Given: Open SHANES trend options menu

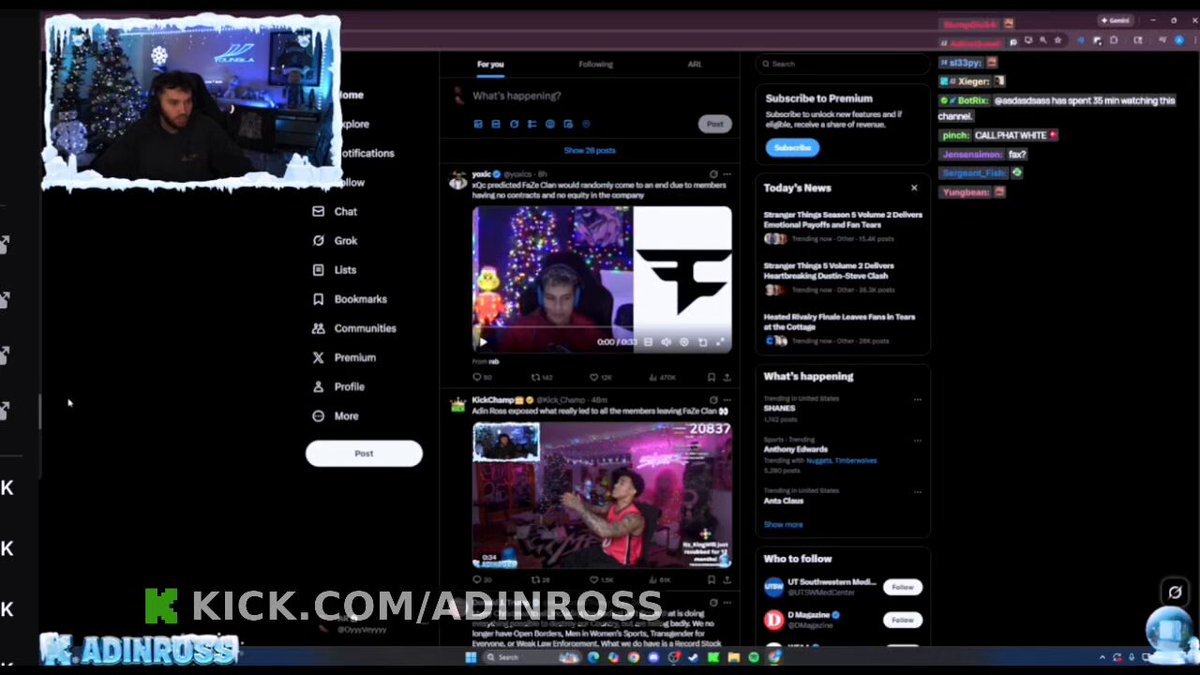Looking at the screenshot, I should point(917,399).
